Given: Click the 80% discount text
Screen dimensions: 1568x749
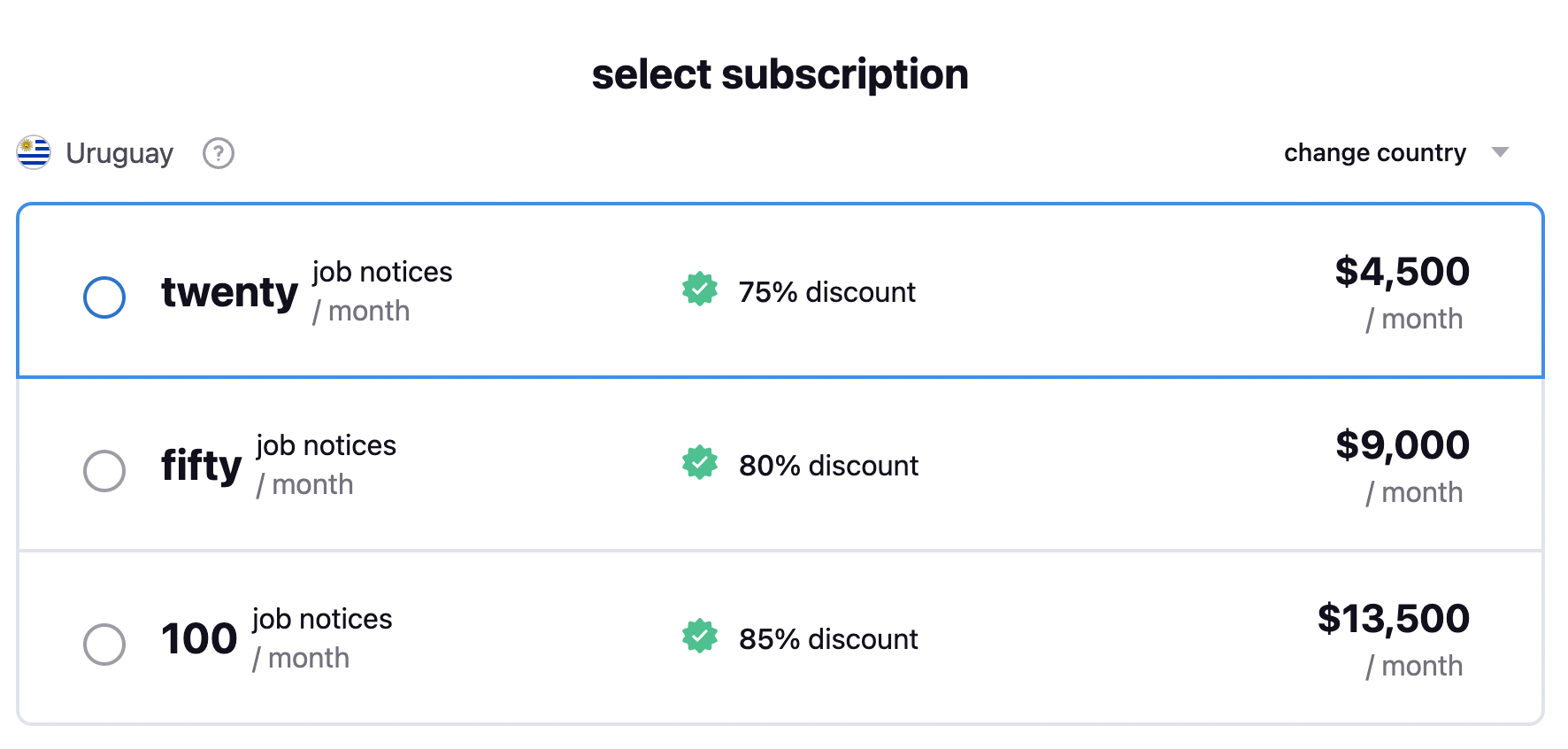Looking at the screenshot, I should click(x=828, y=466).
